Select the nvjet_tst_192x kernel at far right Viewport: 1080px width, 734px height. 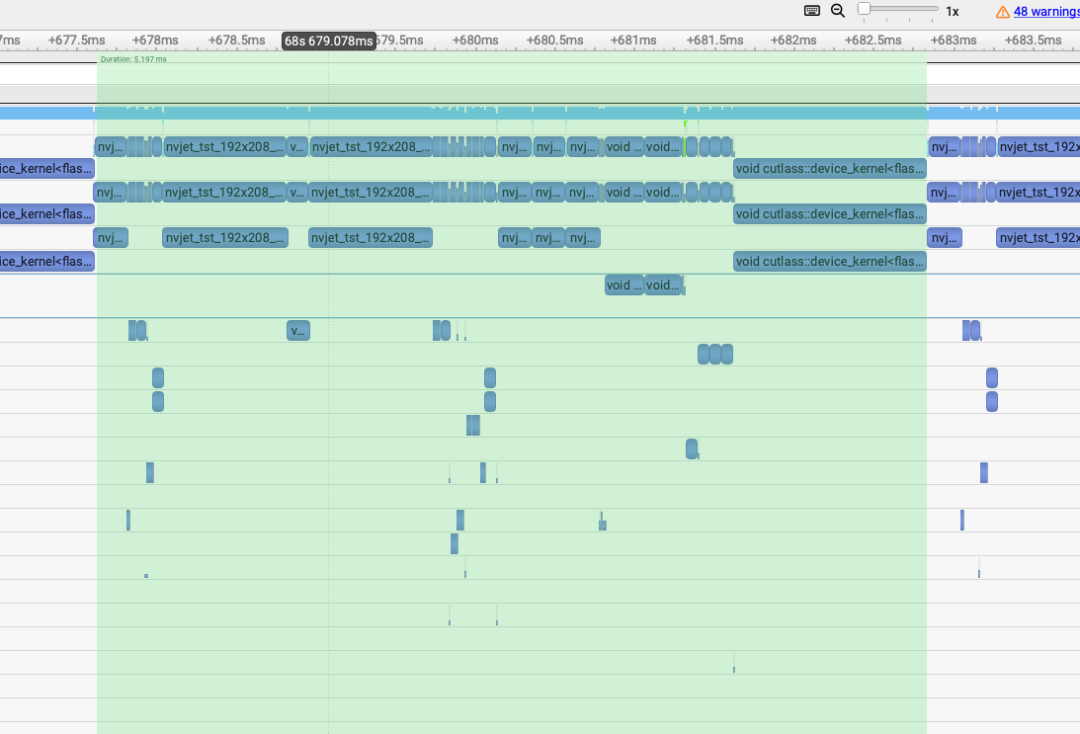pyautogui.click(x=1038, y=147)
